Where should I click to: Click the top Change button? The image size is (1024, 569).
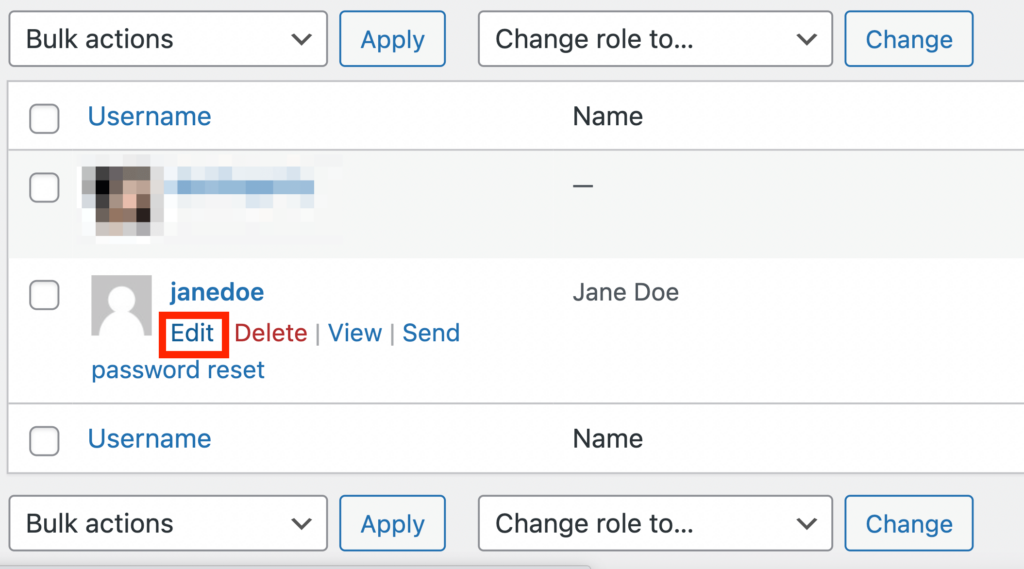tap(908, 40)
